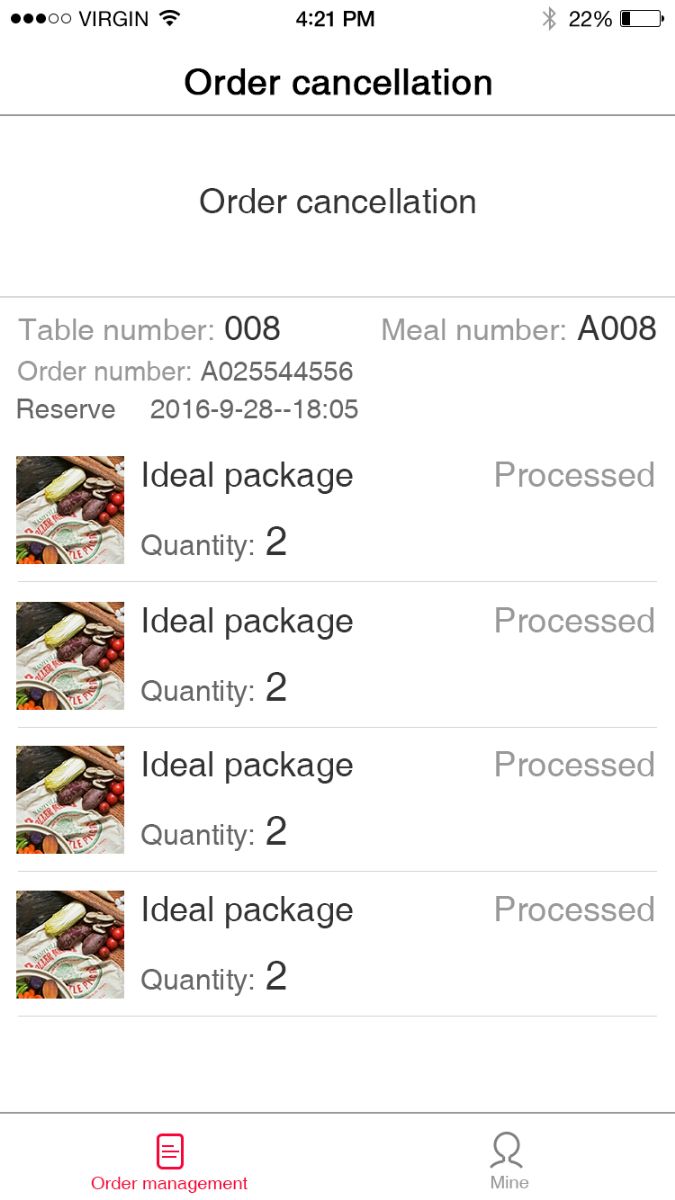Tap the meal number A008
This screenshot has height=1200, width=675.
pyautogui.click(x=617, y=329)
